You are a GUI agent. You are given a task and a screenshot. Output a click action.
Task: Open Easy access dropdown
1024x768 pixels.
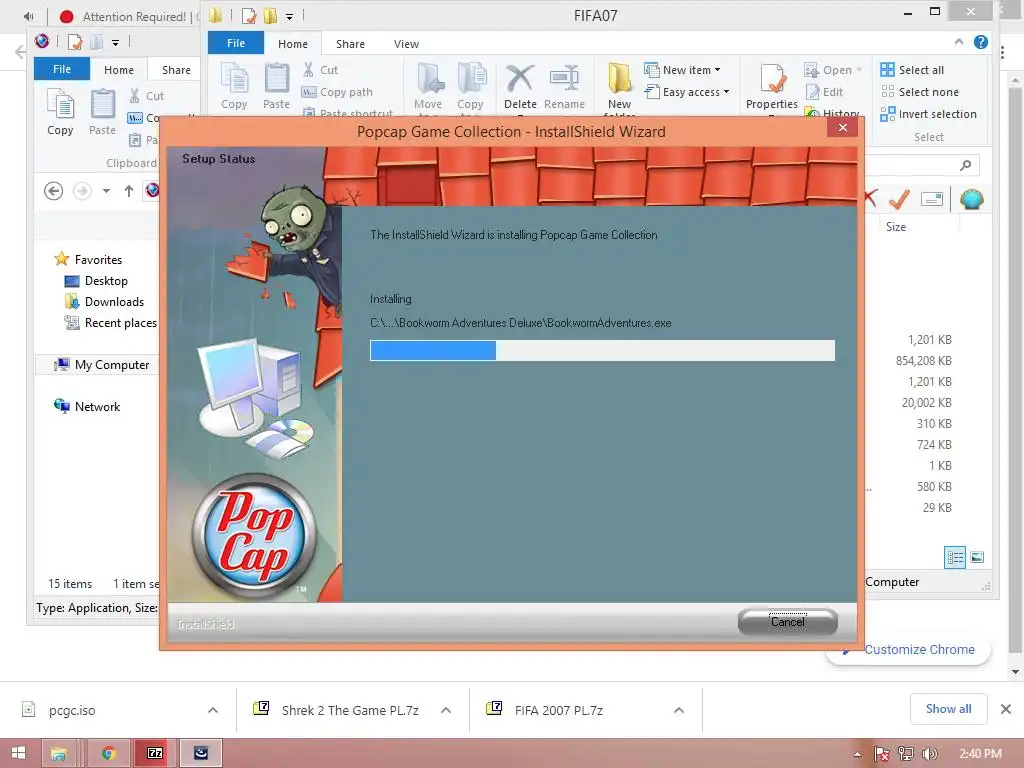[x=687, y=92]
